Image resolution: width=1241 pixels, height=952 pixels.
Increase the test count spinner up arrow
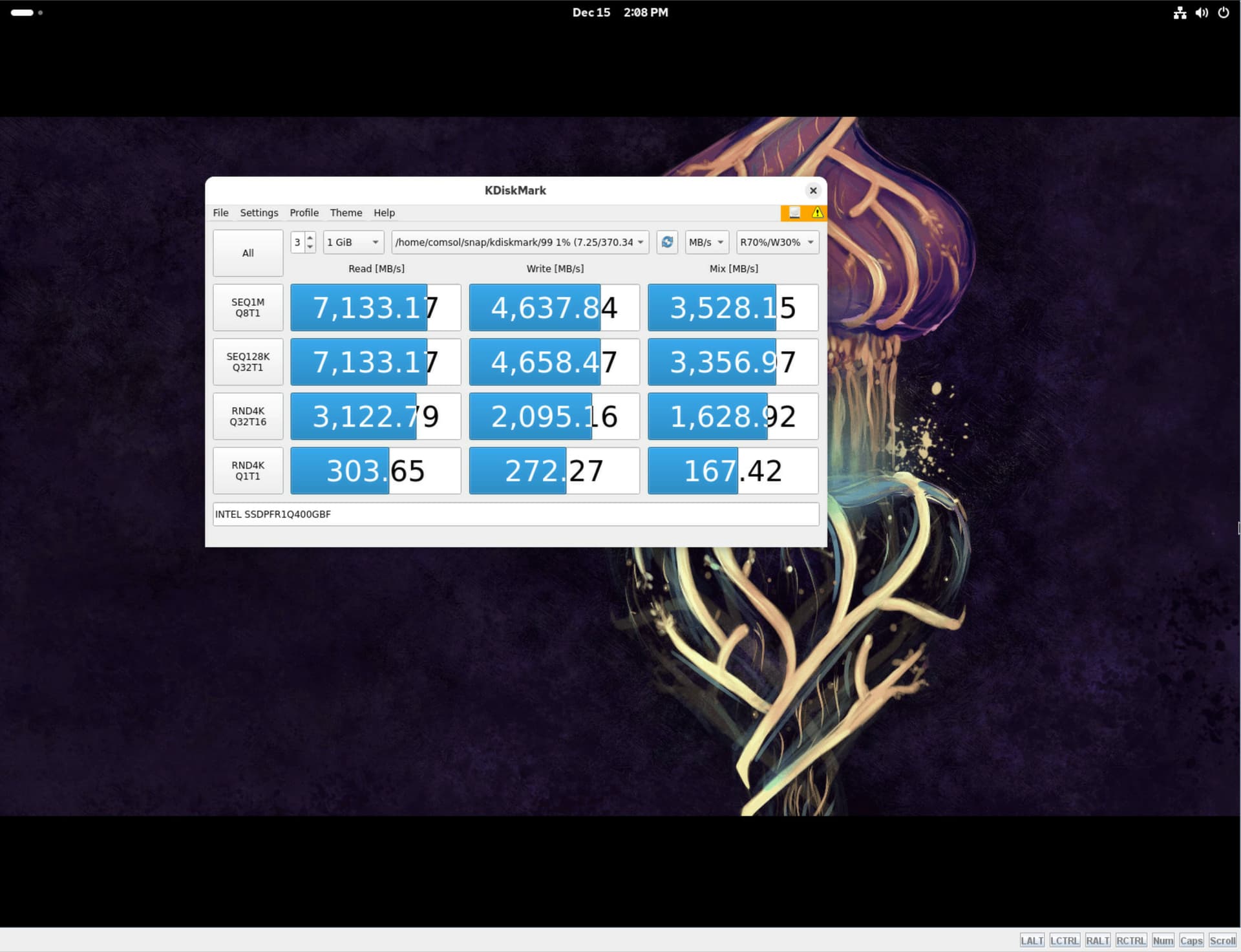tap(310, 238)
